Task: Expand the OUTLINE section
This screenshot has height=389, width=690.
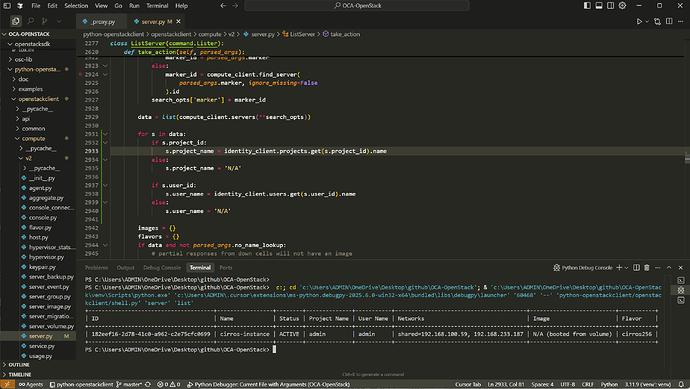Action: click(19, 365)
